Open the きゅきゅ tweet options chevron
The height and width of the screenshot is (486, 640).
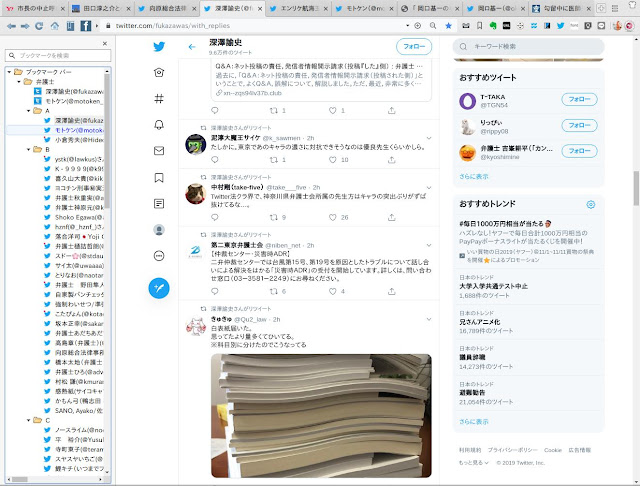429,319
